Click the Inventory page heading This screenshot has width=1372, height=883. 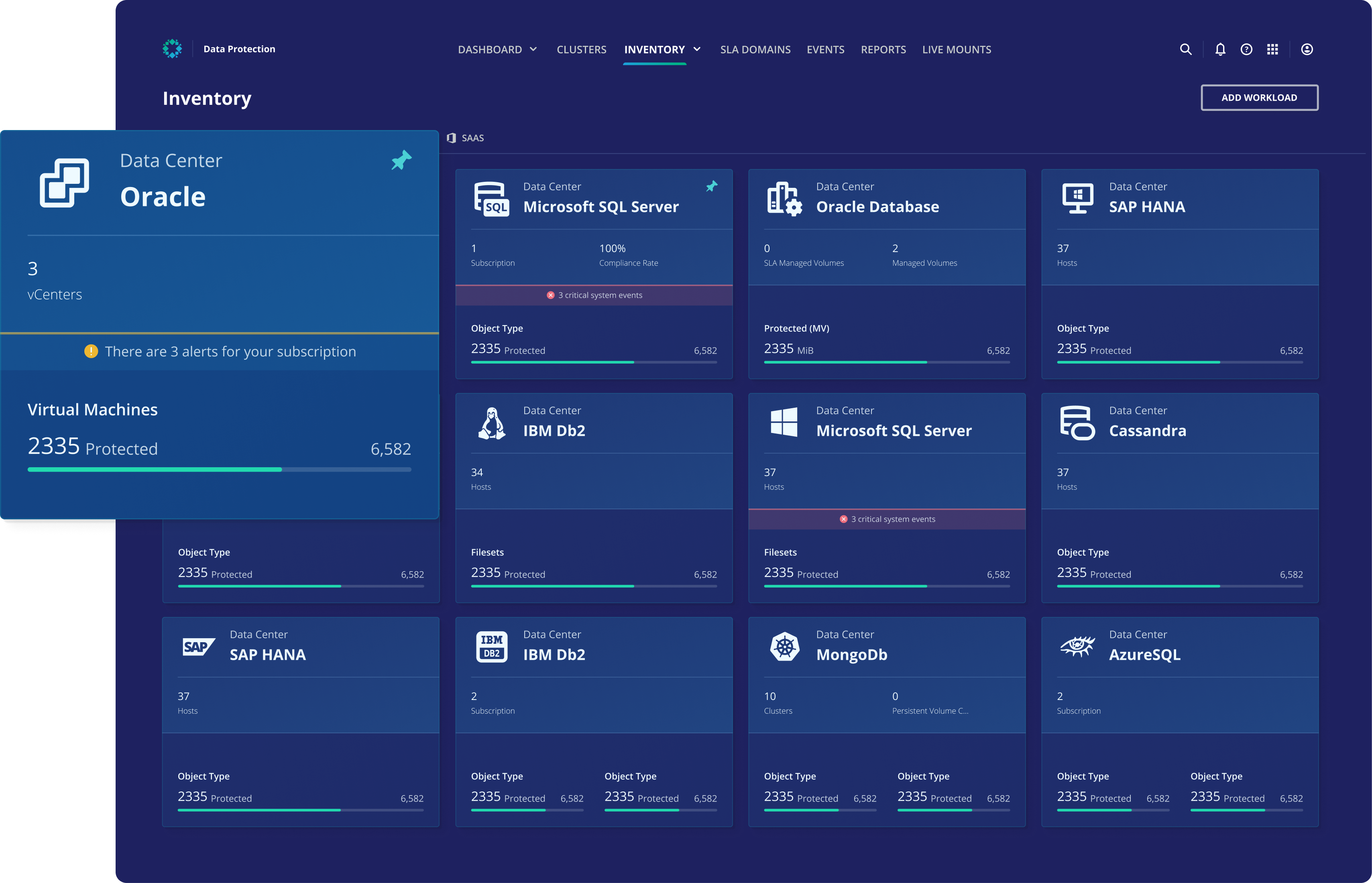pos(206,98)
